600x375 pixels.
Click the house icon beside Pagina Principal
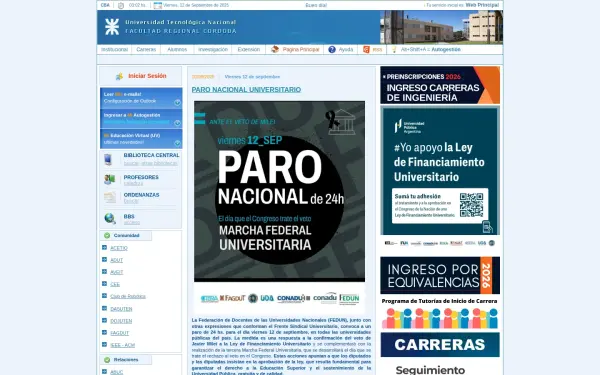coord(275,49)
